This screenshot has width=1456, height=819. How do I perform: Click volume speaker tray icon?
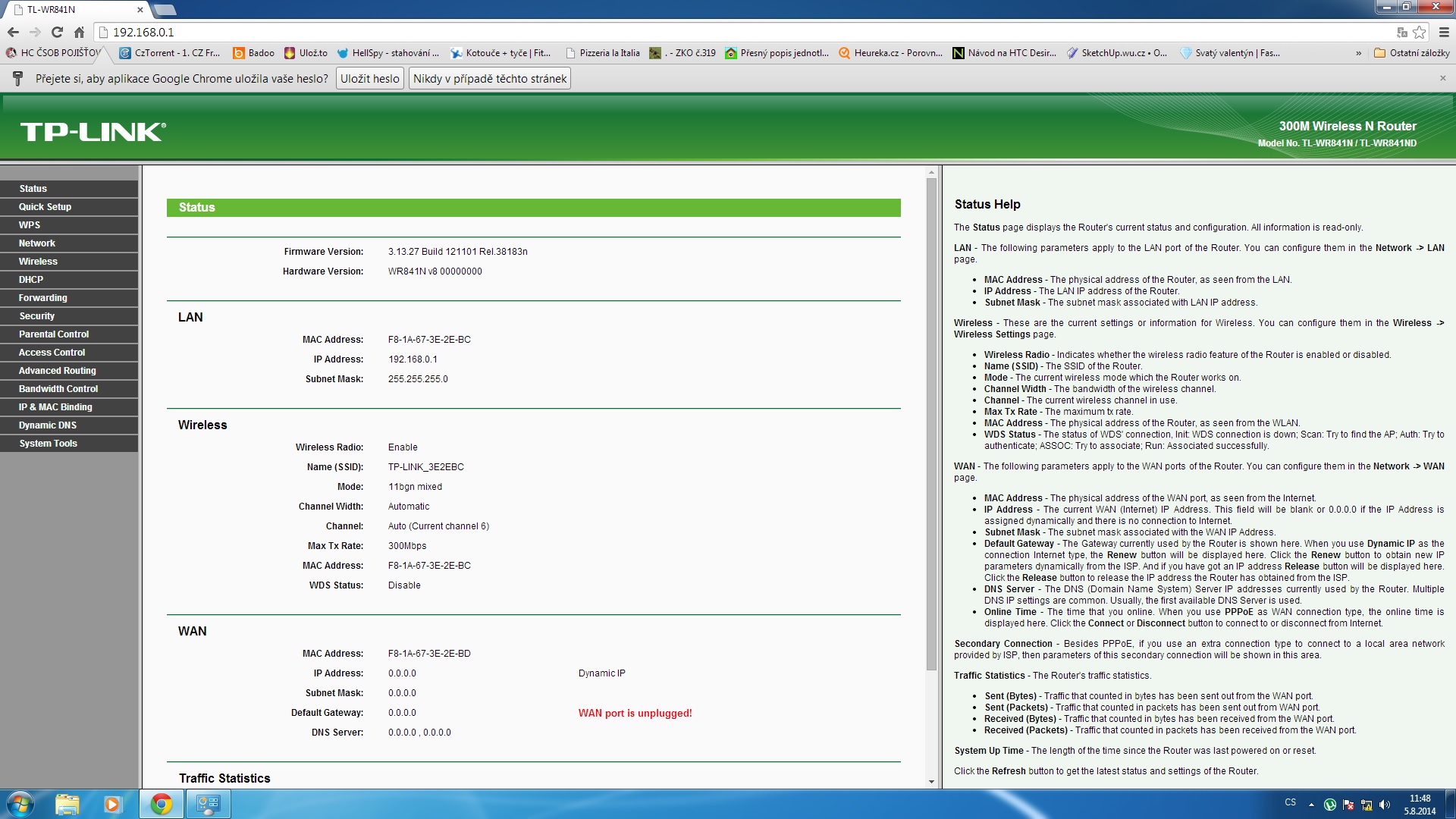coord(1385,805)
